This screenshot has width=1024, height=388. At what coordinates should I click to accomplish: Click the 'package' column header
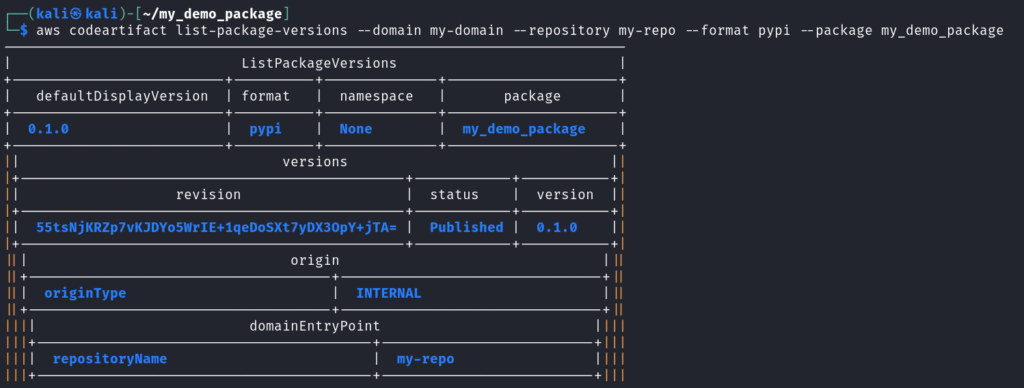click(532, 96)
